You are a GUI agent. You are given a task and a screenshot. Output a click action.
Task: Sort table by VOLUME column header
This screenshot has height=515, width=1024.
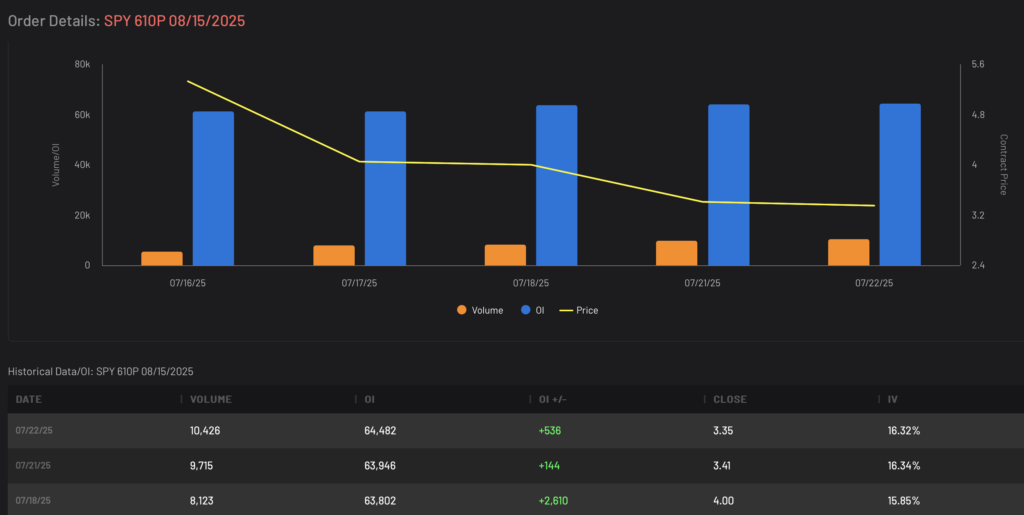click(x=210, y=399)
